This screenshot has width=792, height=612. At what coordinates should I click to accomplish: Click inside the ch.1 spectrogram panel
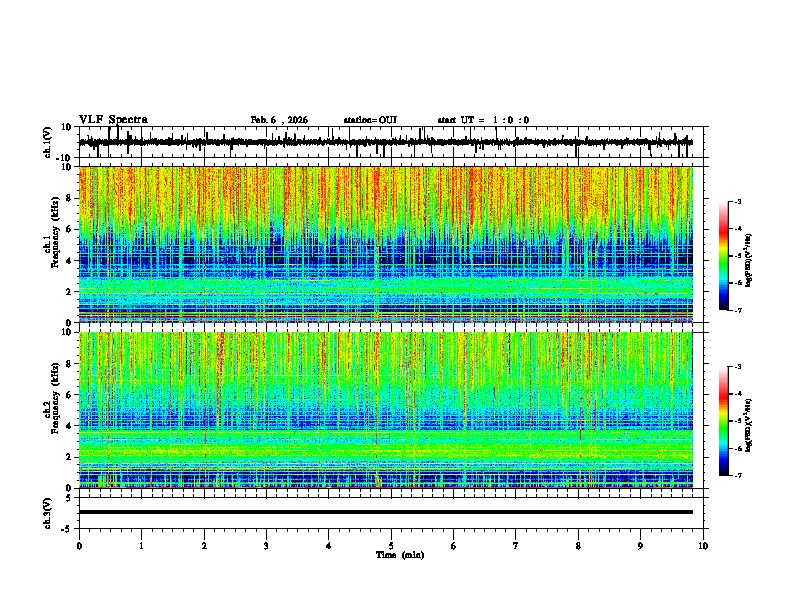(386, 244)
